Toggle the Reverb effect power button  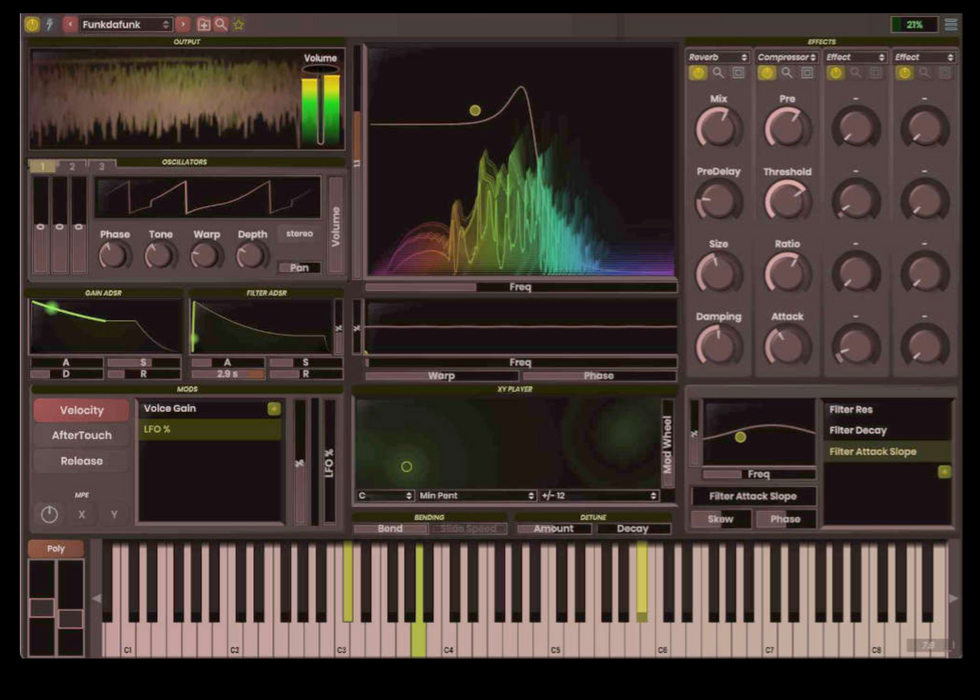click(698, 73)
